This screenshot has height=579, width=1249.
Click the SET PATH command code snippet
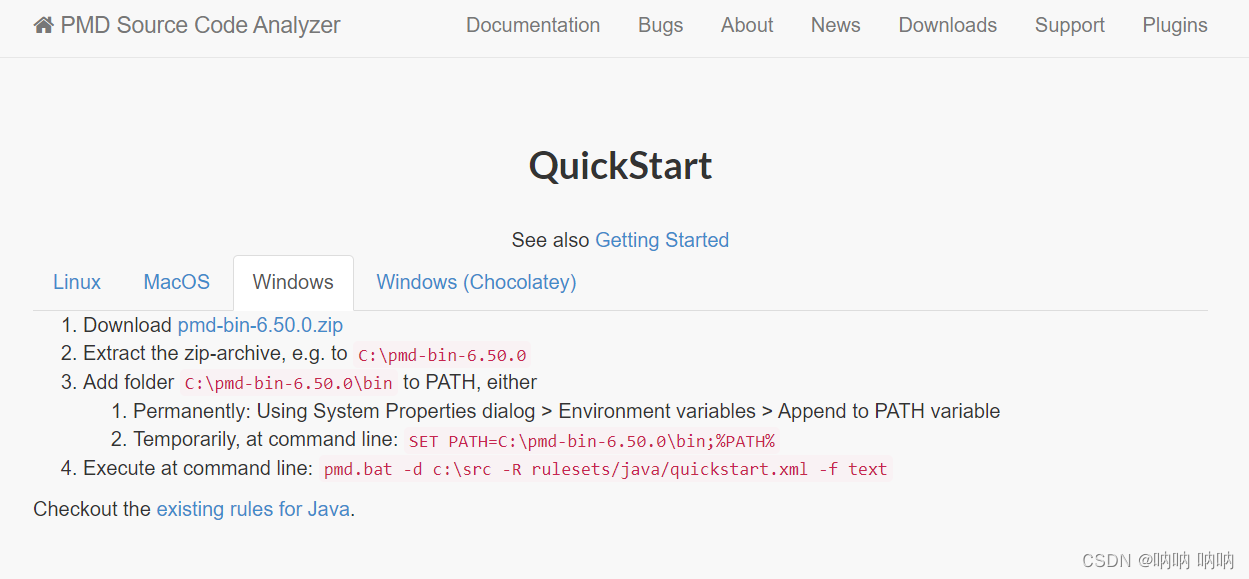coord(592,441)
